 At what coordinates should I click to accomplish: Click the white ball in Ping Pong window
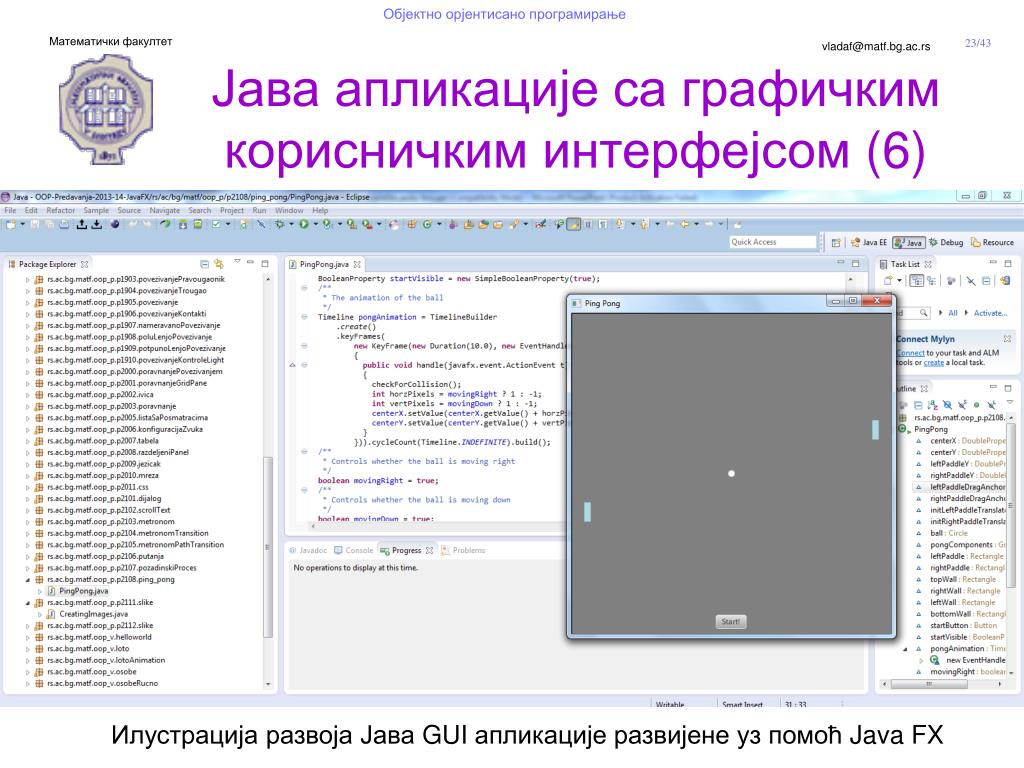tap(731, 473)
